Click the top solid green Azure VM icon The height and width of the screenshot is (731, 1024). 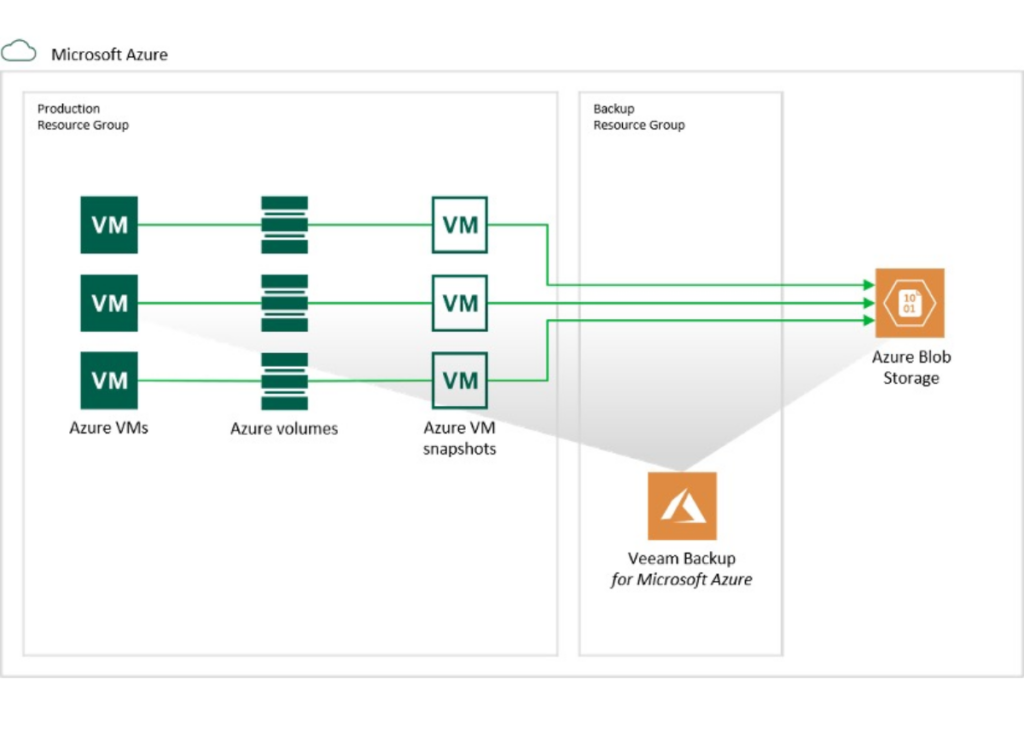coord(109,225)
